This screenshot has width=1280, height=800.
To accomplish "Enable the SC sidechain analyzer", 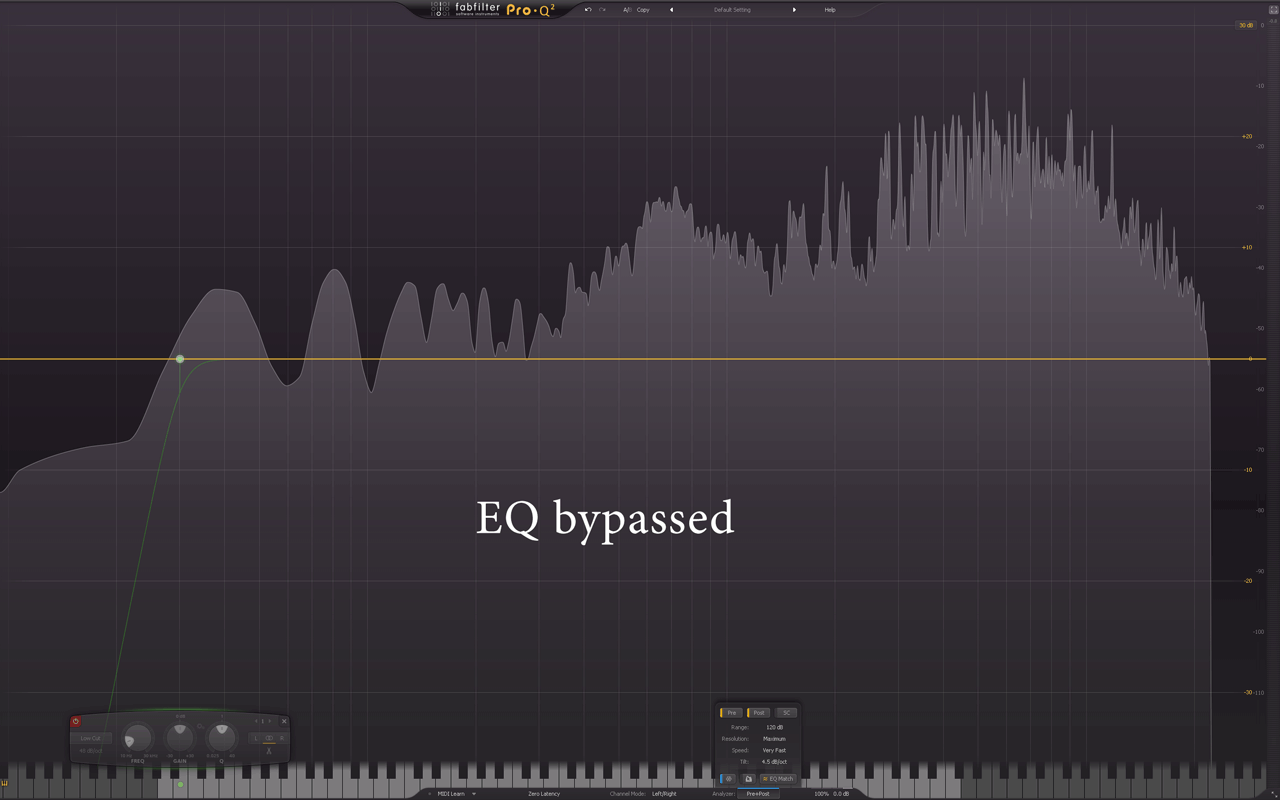I will 786,713.
